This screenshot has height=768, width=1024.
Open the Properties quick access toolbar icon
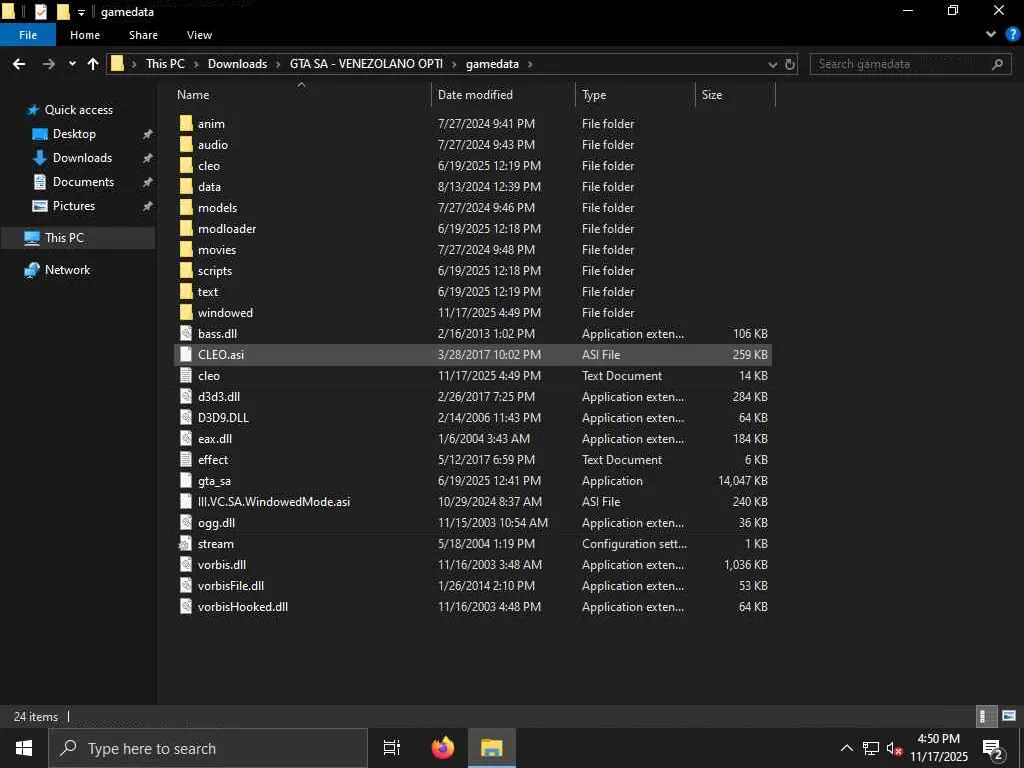40,11
